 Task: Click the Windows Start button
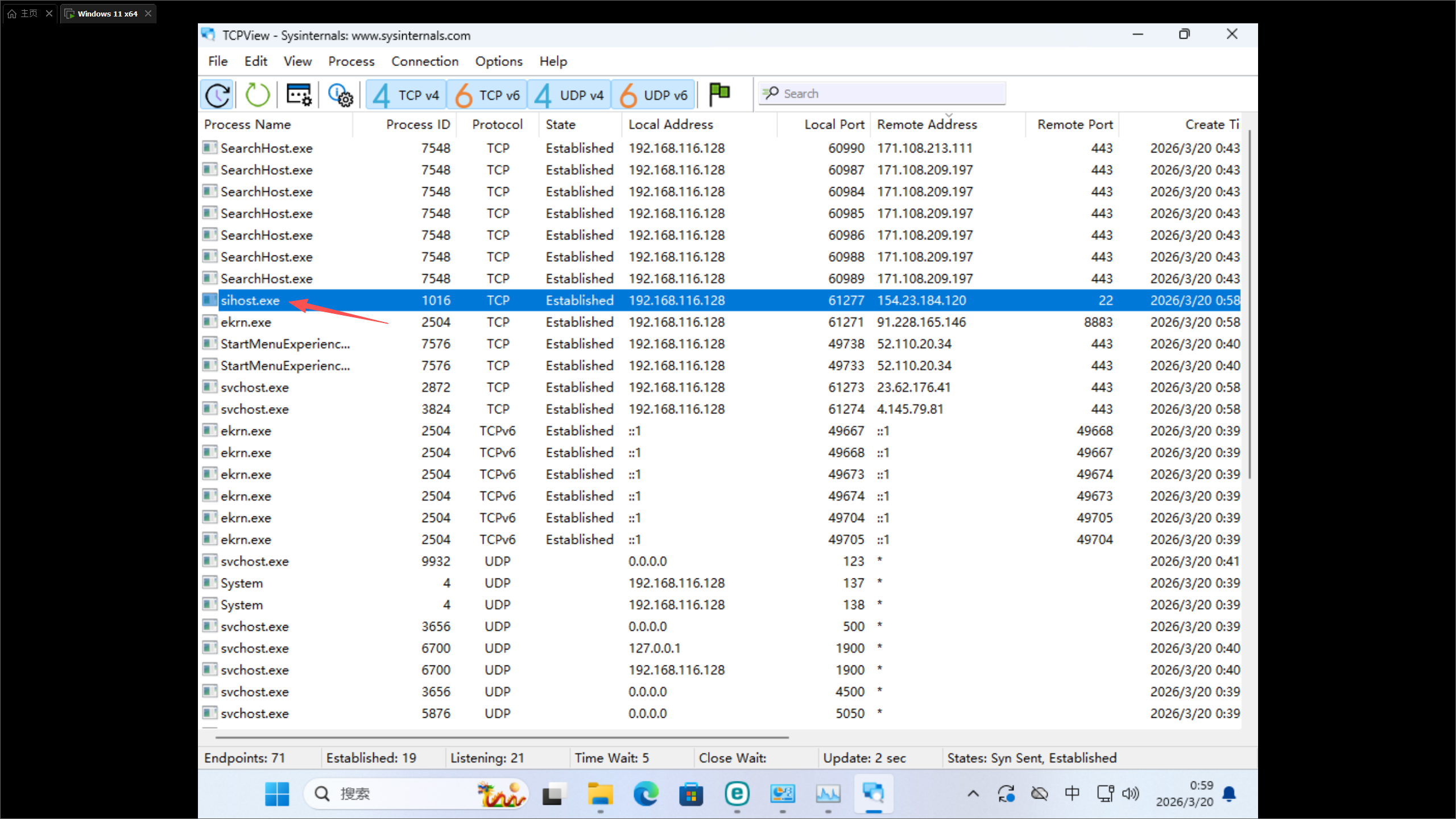pos(277,793)
